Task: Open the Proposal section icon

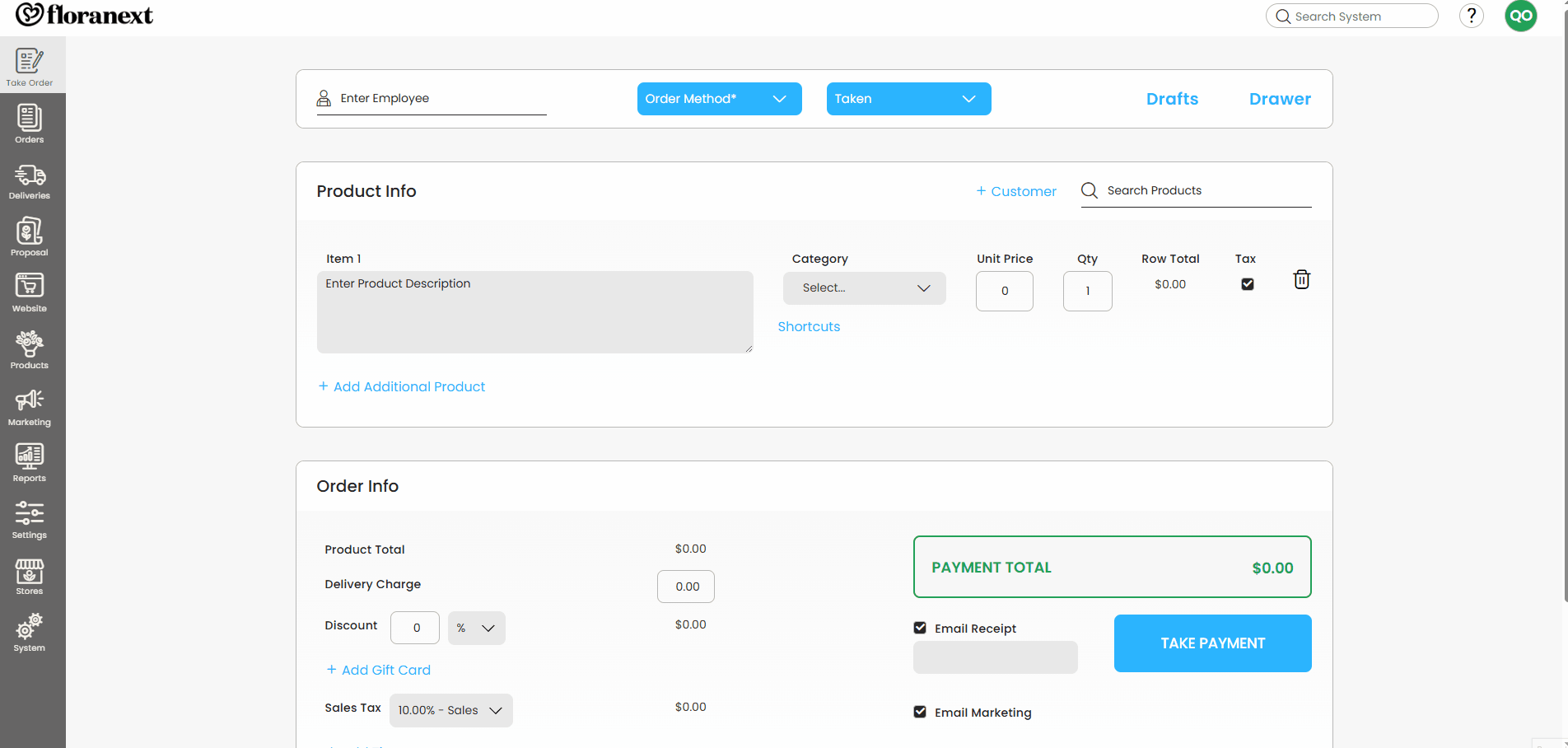Action: coord(30,231)
